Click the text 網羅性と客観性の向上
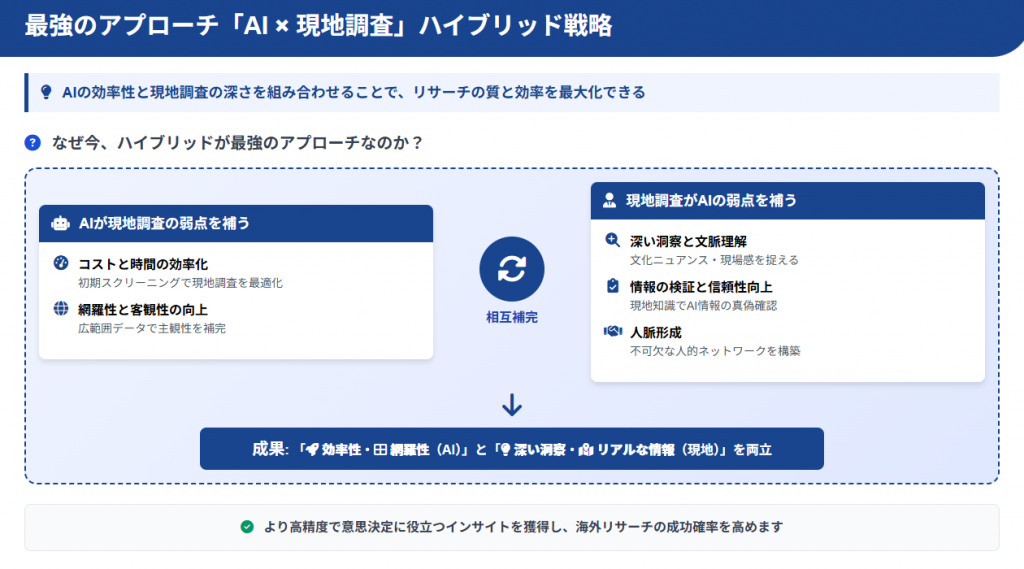This screenshot has height=569, width=1024. [143, 310]
